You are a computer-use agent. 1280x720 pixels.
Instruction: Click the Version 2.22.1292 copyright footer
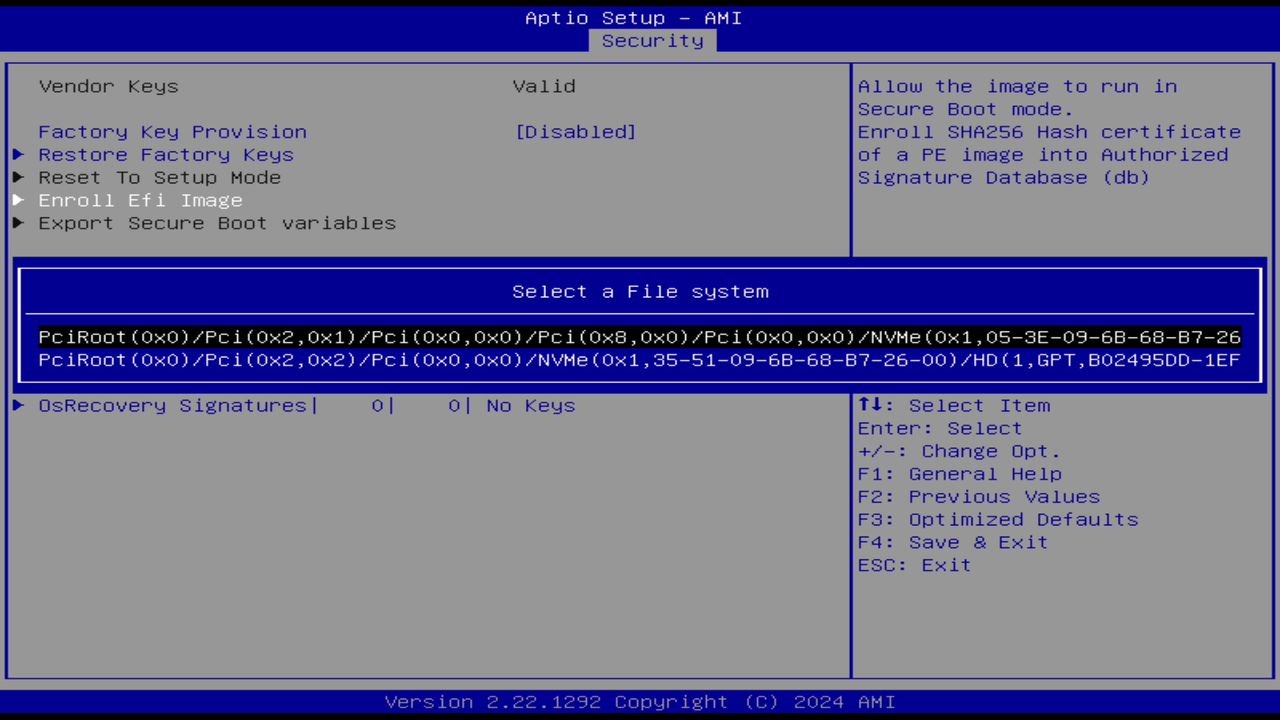click(640, 702)
